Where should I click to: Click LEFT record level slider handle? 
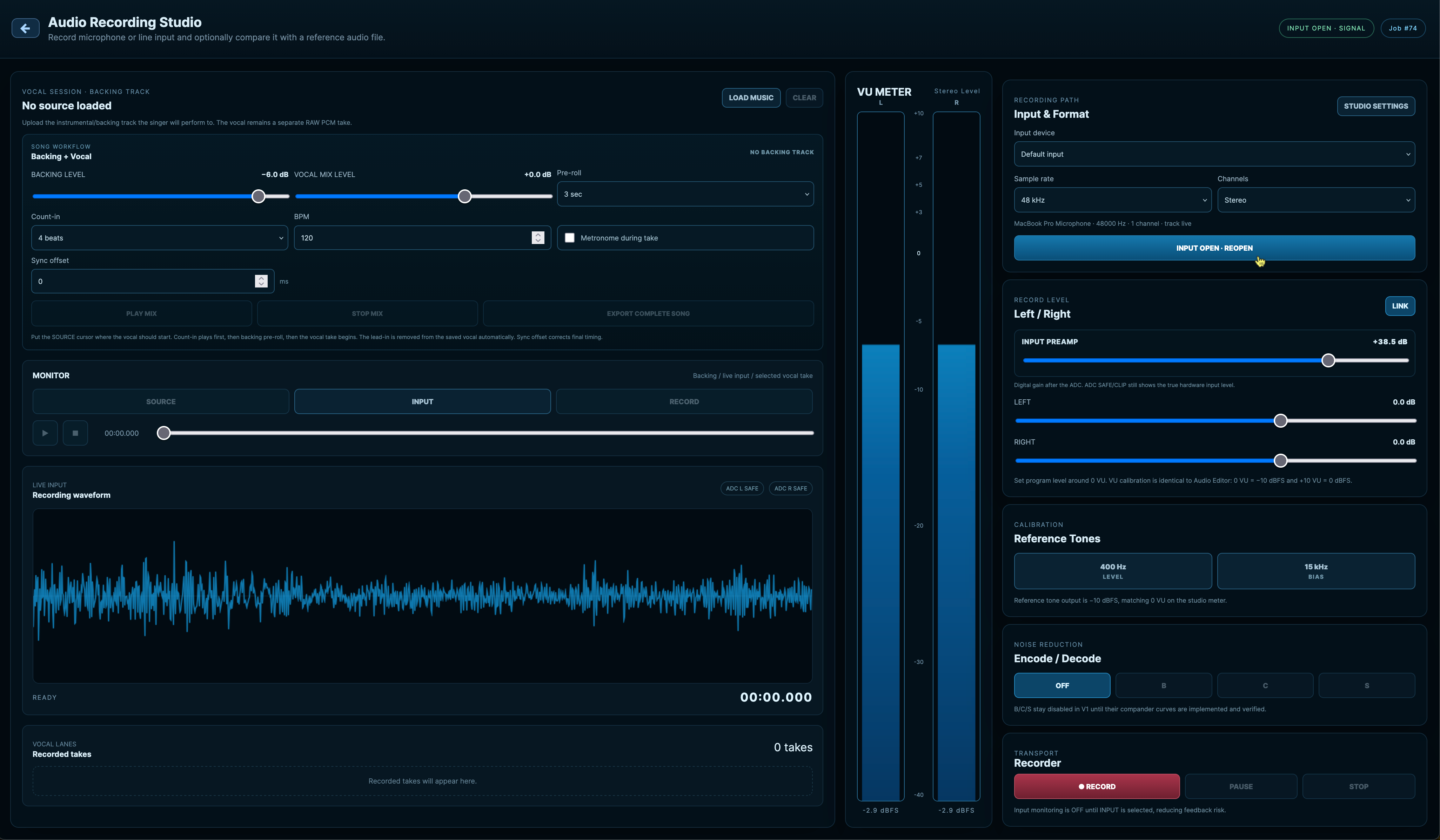pyautogui.click(x=1281, y=421)
